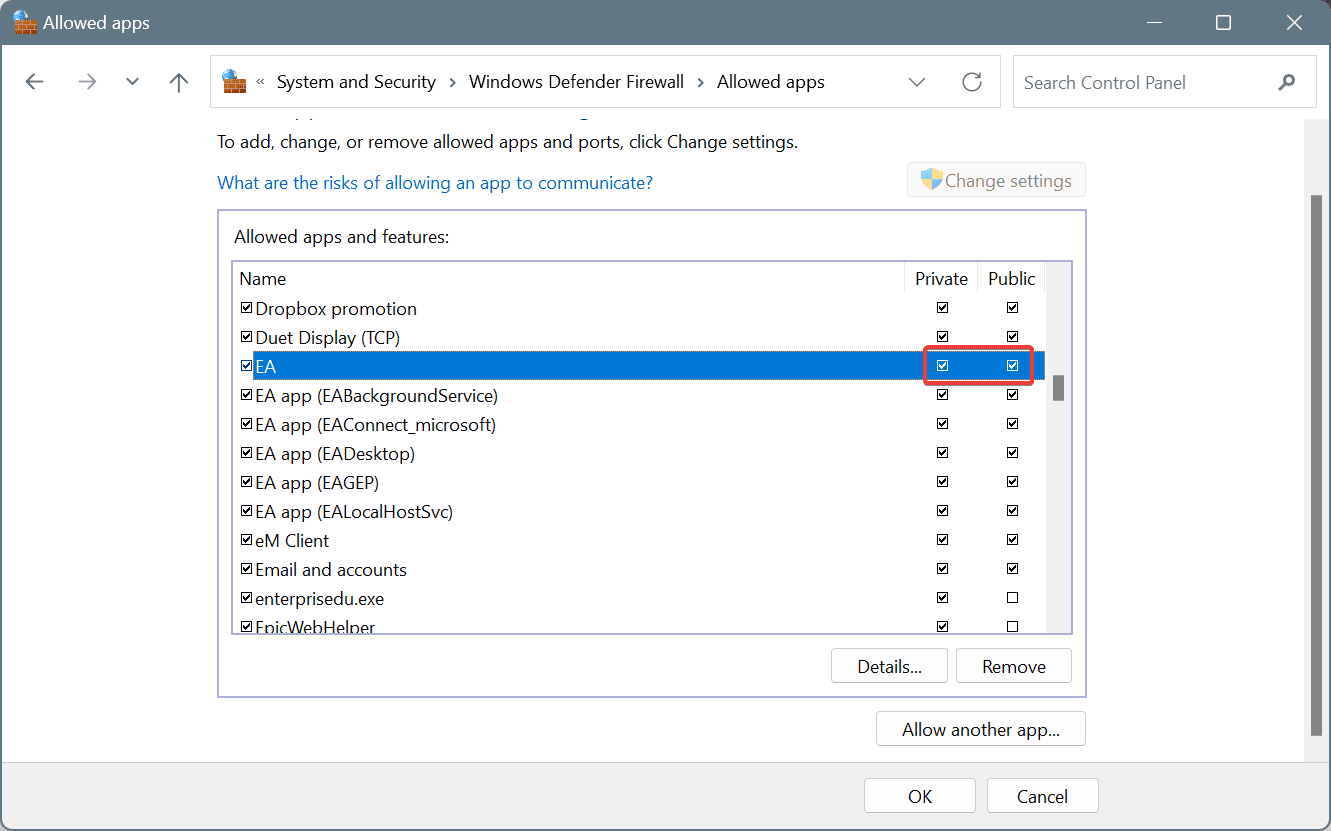Click the Public column header
This screenshot has height=831, width=1331.
click(1012, 279)
